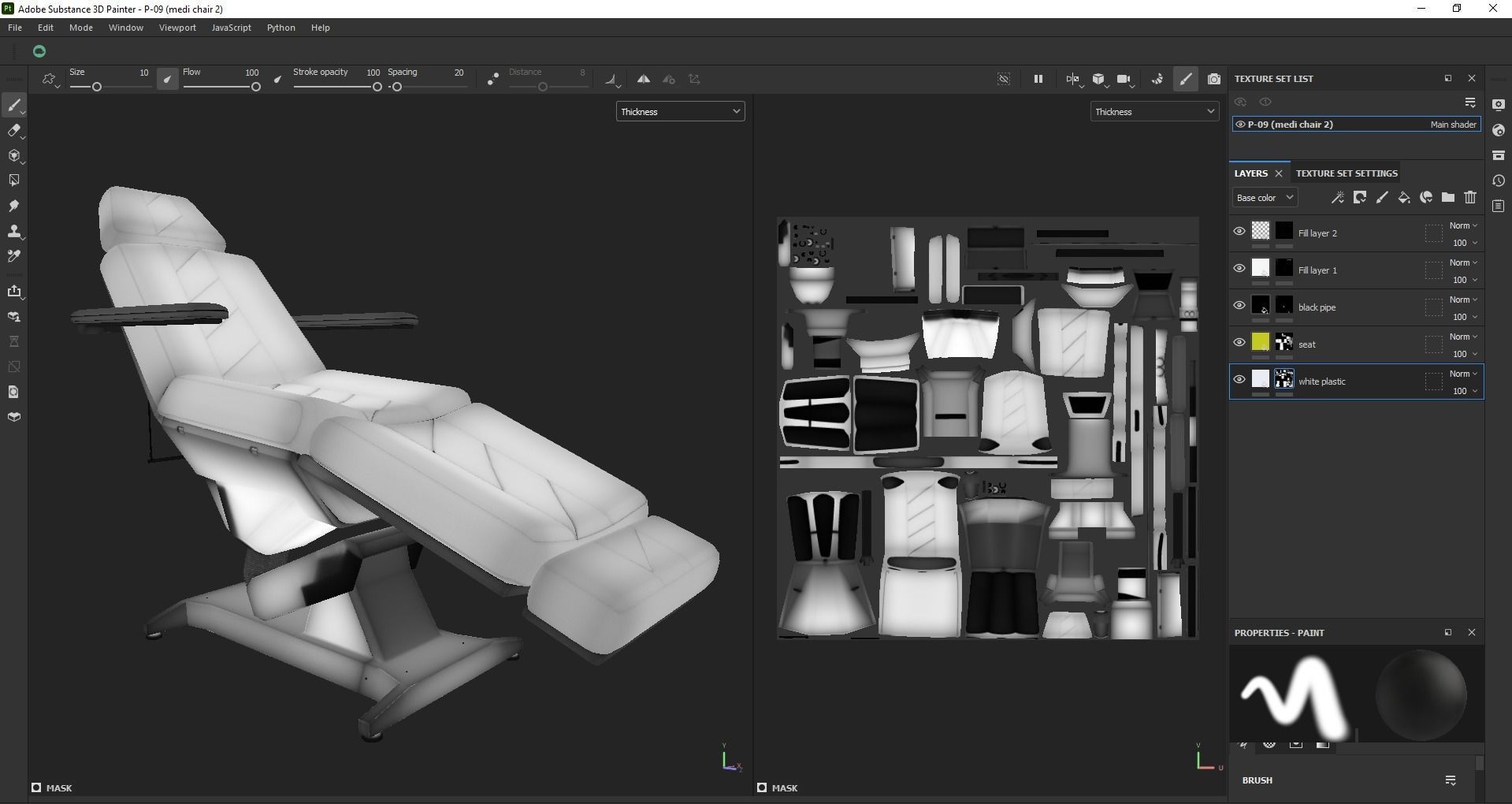Open the 2D viewport Thickness channel dropdown
1512x804 pixels.
(1154, 112)
